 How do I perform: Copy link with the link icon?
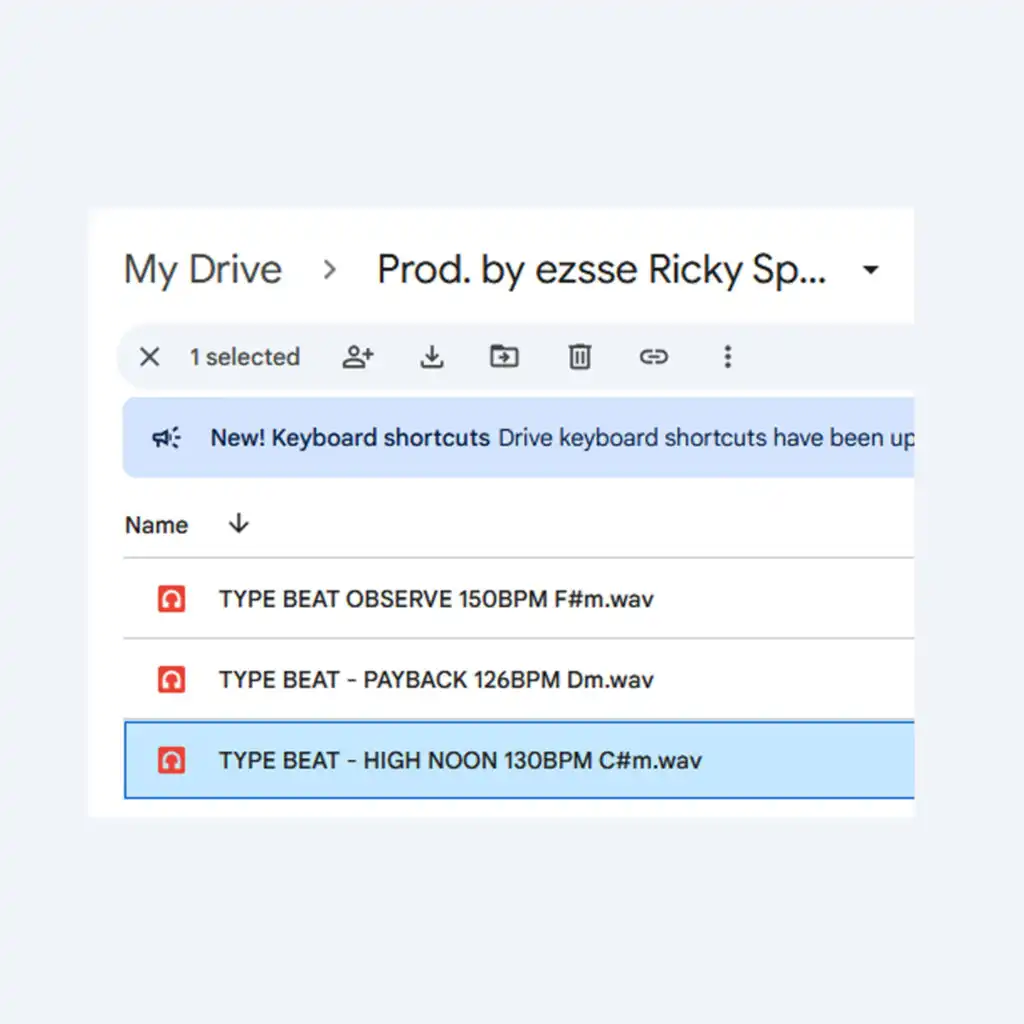[x=654, y=357]
